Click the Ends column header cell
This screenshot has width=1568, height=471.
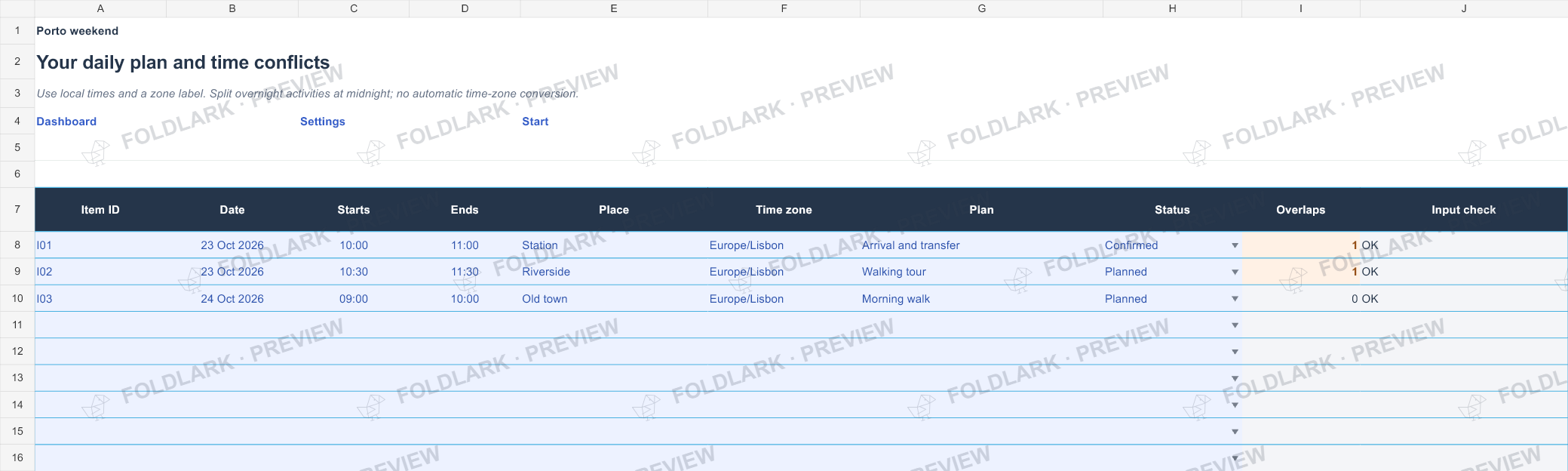click(x=465, y=210)
